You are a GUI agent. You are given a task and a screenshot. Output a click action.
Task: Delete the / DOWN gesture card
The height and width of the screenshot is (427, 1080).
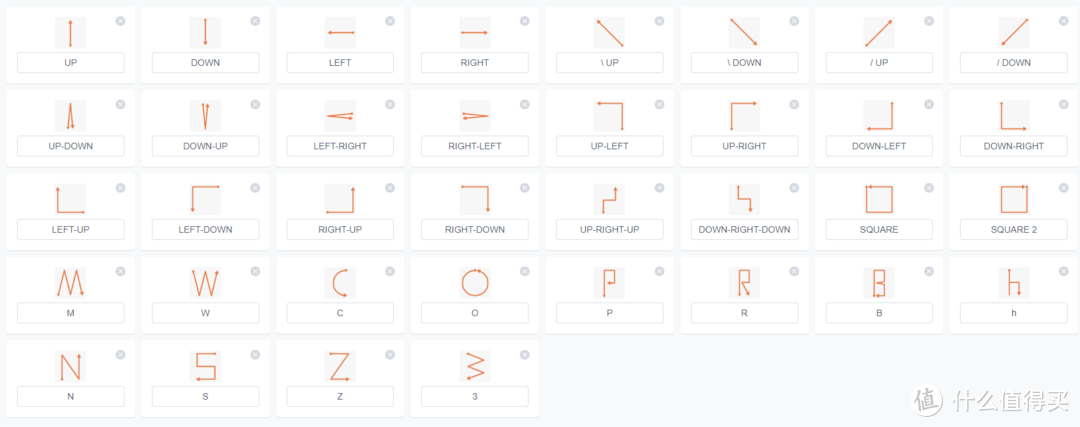click(x=1063, y=21)
